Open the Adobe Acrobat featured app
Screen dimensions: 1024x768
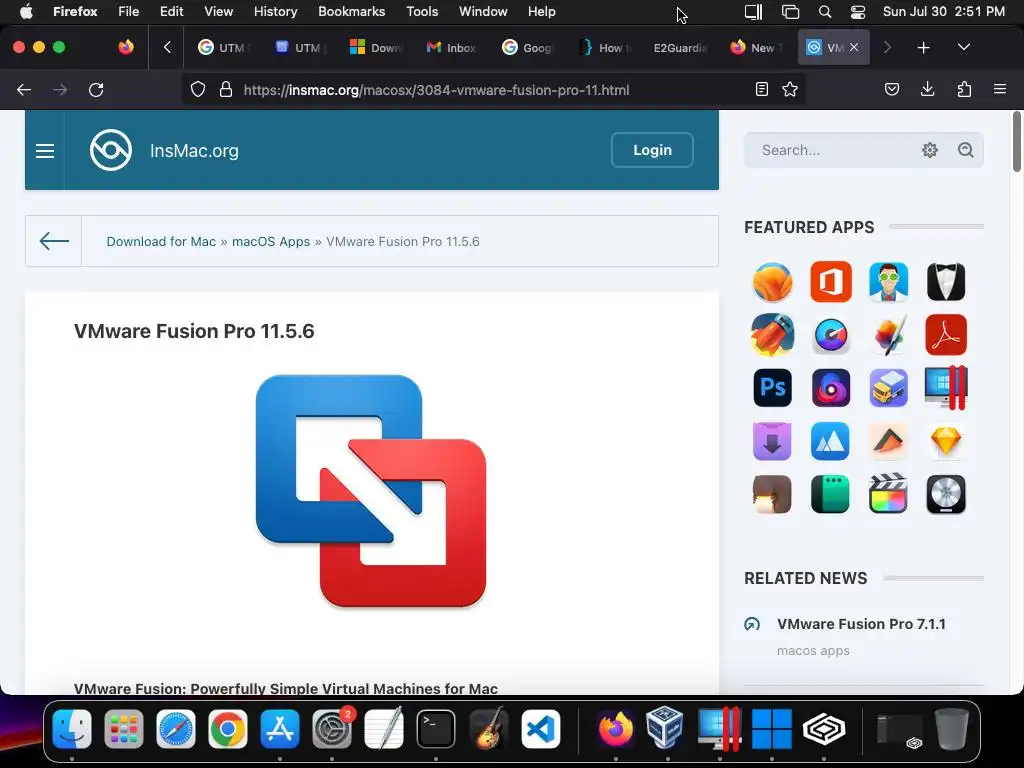tap(946, 335)
